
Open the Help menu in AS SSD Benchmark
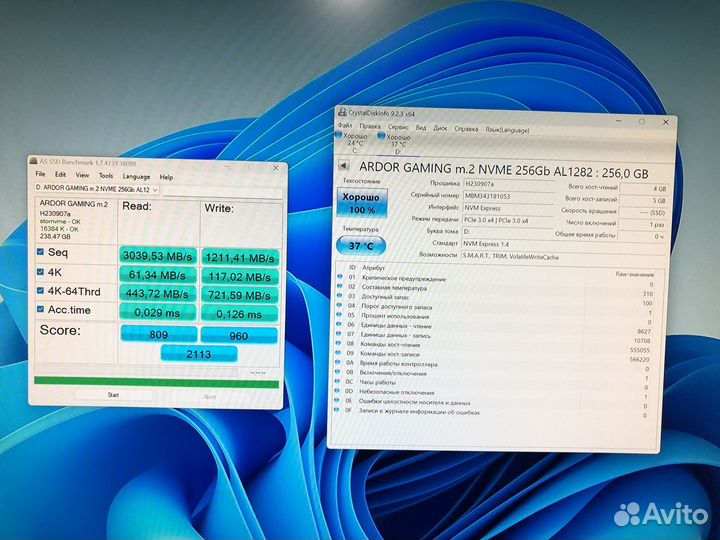(x=166, y=177)
